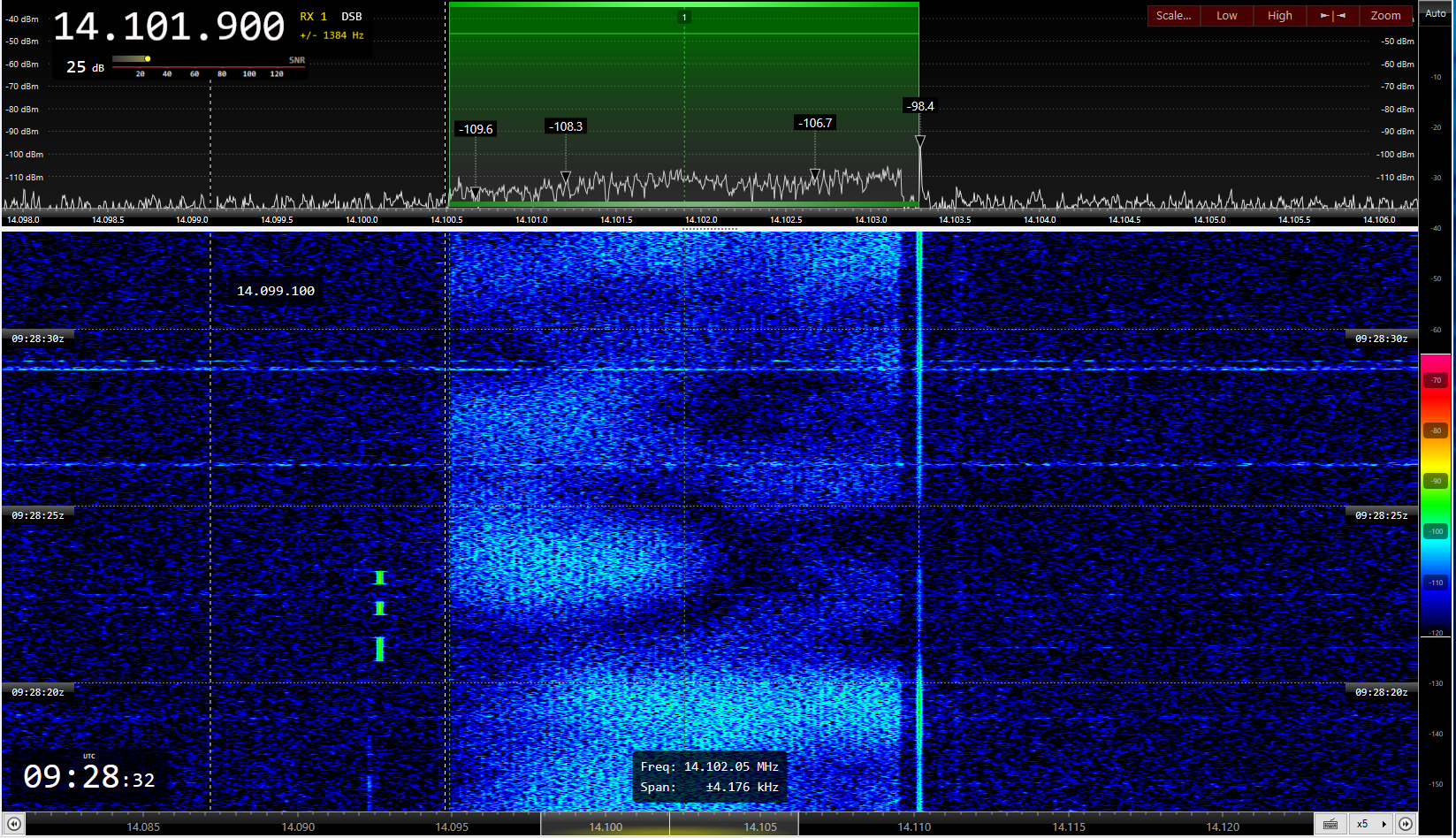Click the highlighted span on bottom frequency bar
The height and width of the screenshot is (838, 1456).
669,825
